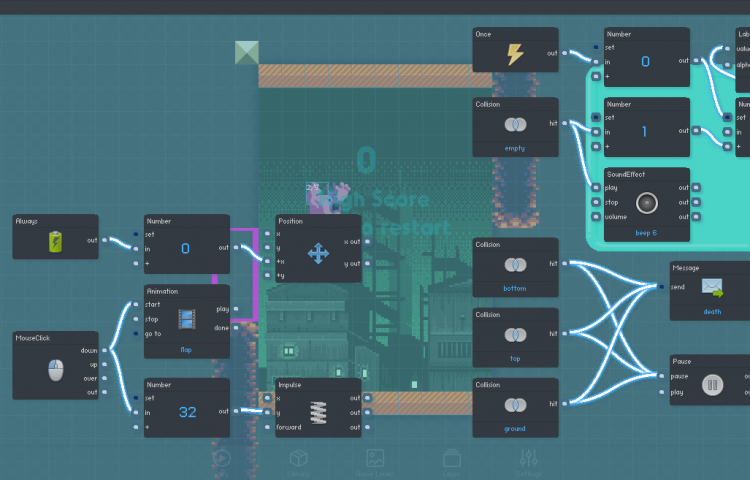750x480 pixels.
Task: Click the 'ground' collision label
Action: coord(515,429)
